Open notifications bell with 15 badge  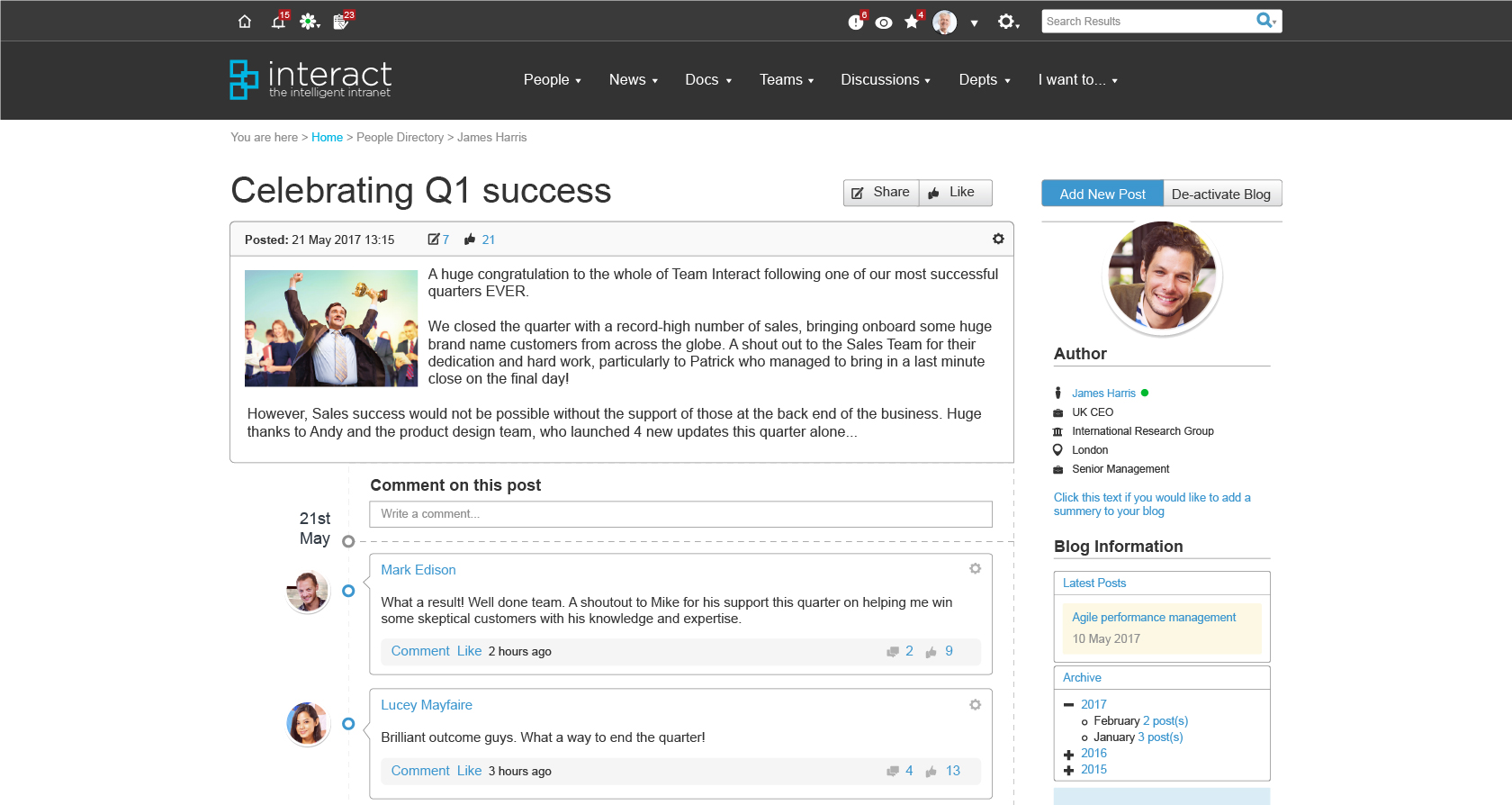[x=280, y=21]
